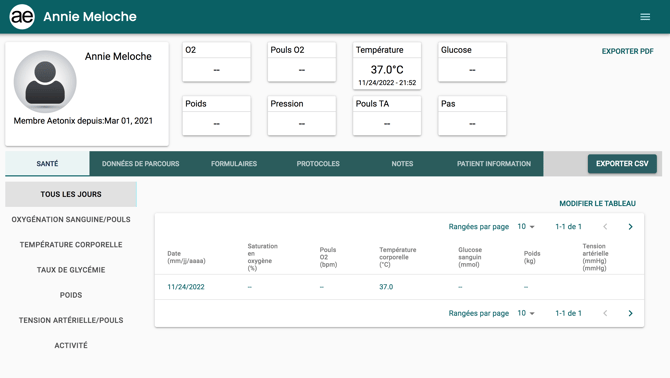Viewport: 670px width, 378px height.
Task: Open top rows-per-page dropdown showing 10
Action: (x=526, y=227)
